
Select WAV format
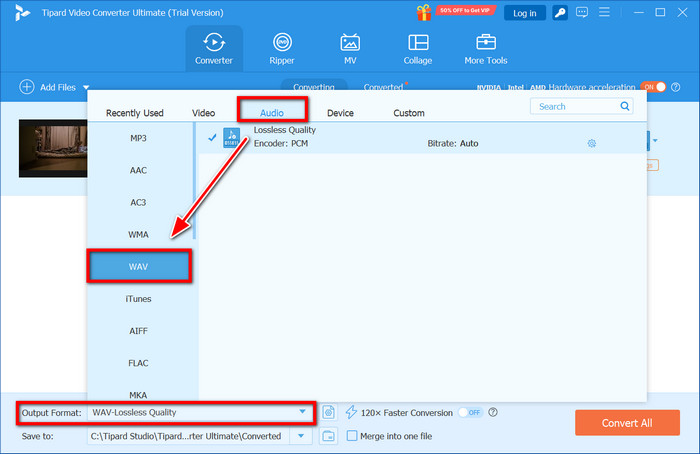pyautogui.click(x=138, y=267)
